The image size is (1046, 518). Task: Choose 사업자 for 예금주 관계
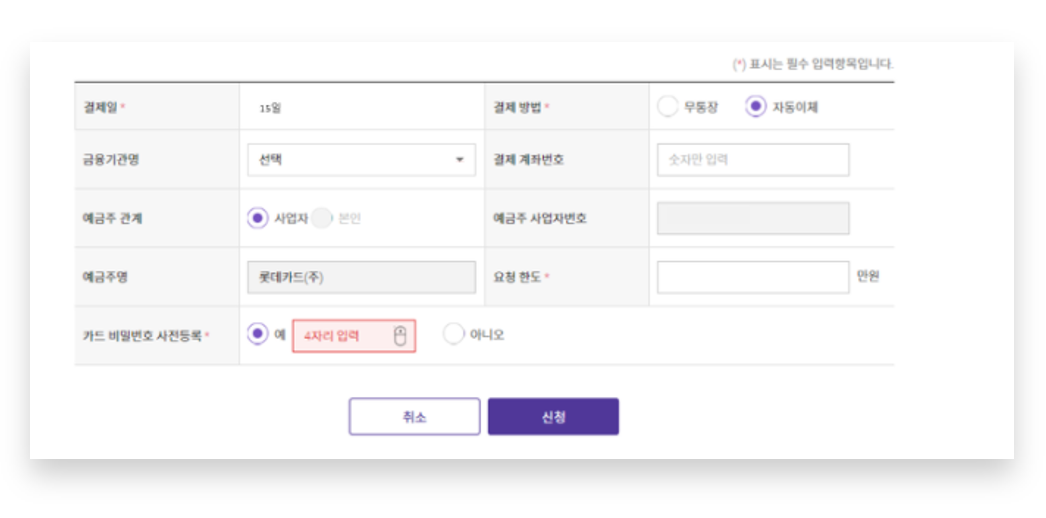(258, 218)
